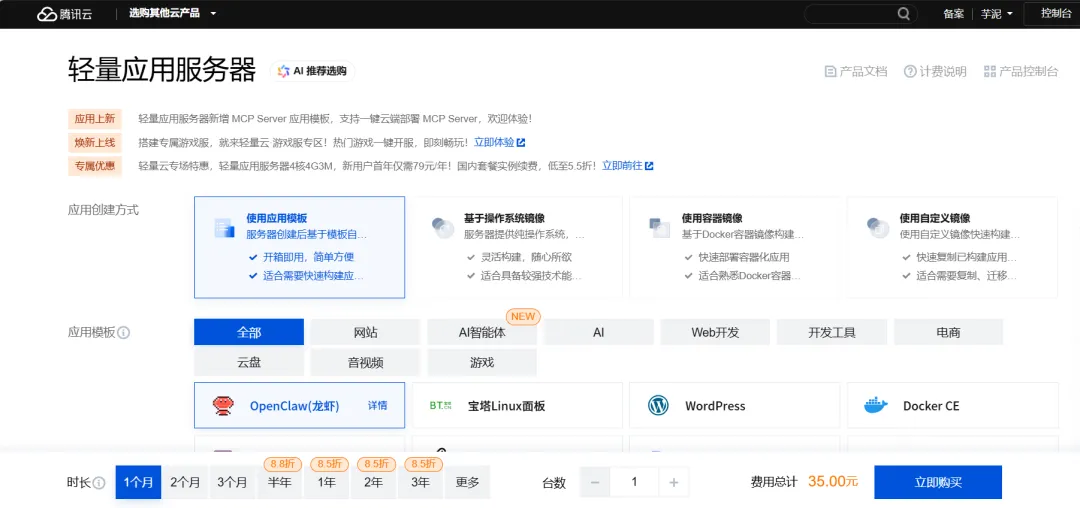Open 选购其他云产品 dropdown
Viewport: 1080px width, 508px height.
[173, 14]
